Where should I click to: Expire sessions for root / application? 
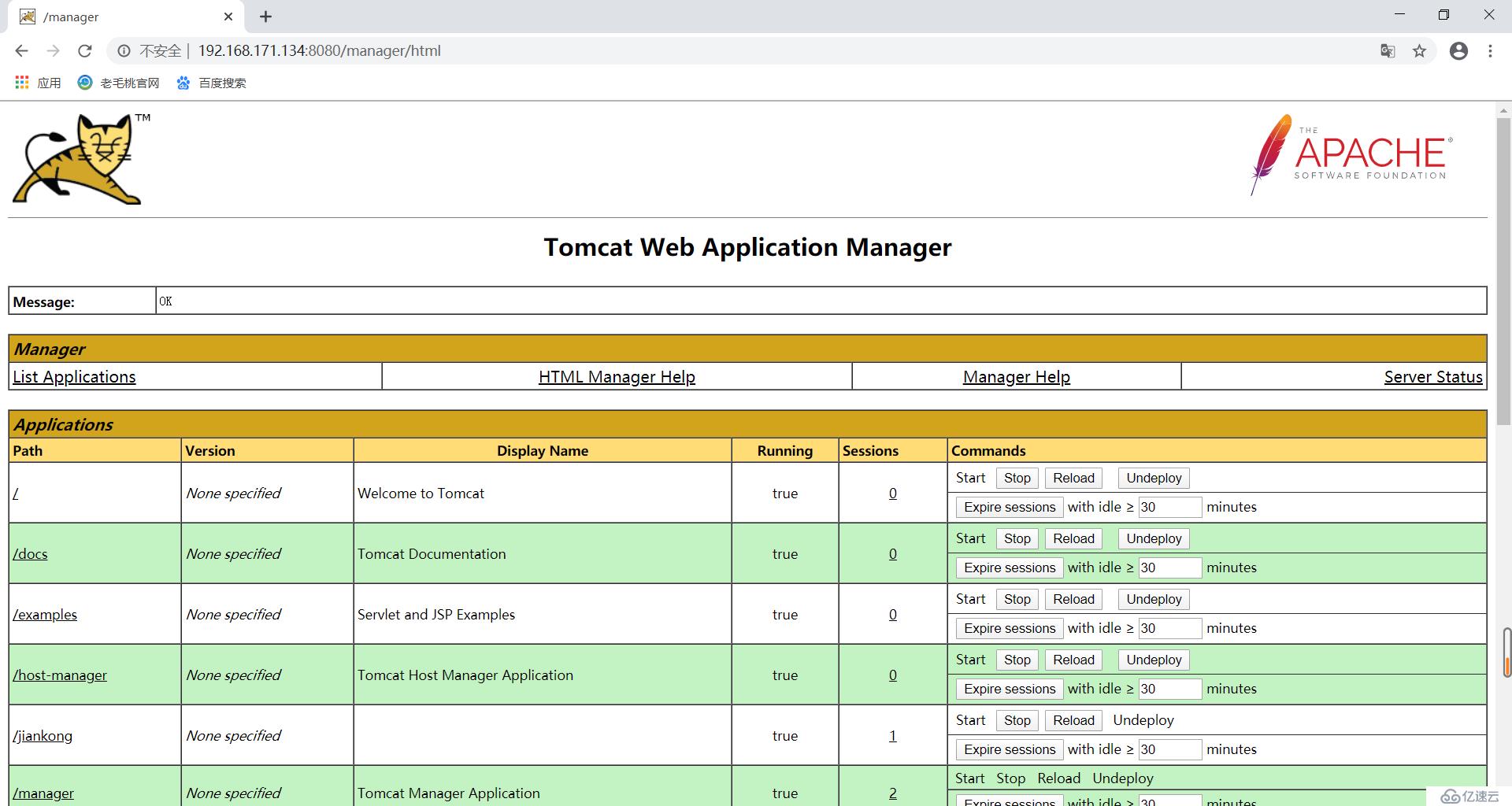[1010, 507]
